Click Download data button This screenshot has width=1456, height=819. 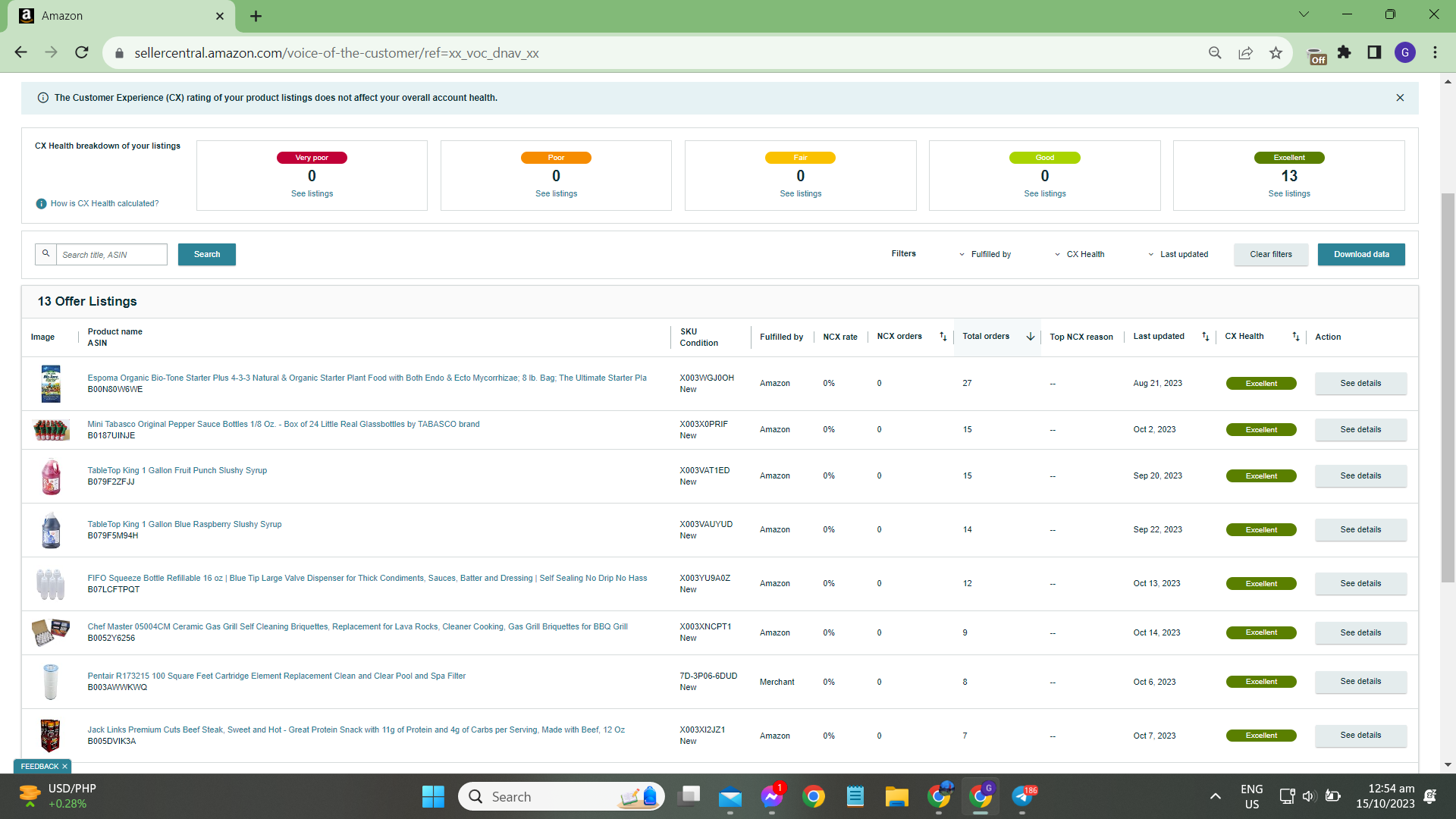(1361, 255)
